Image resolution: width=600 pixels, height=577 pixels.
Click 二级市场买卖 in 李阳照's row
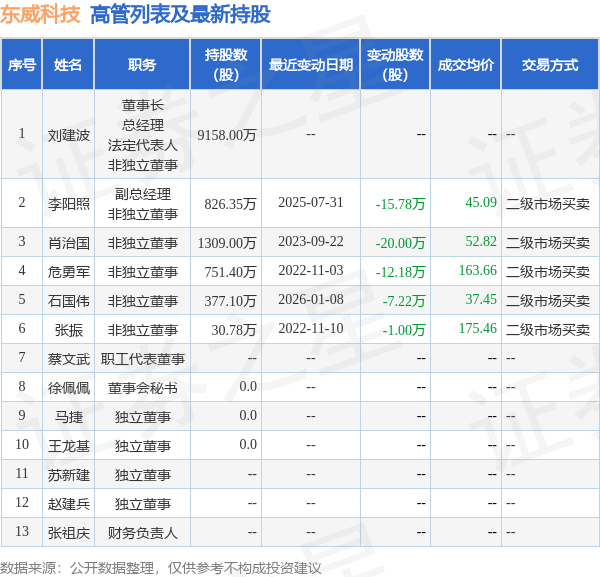click(x=548, y=204)
